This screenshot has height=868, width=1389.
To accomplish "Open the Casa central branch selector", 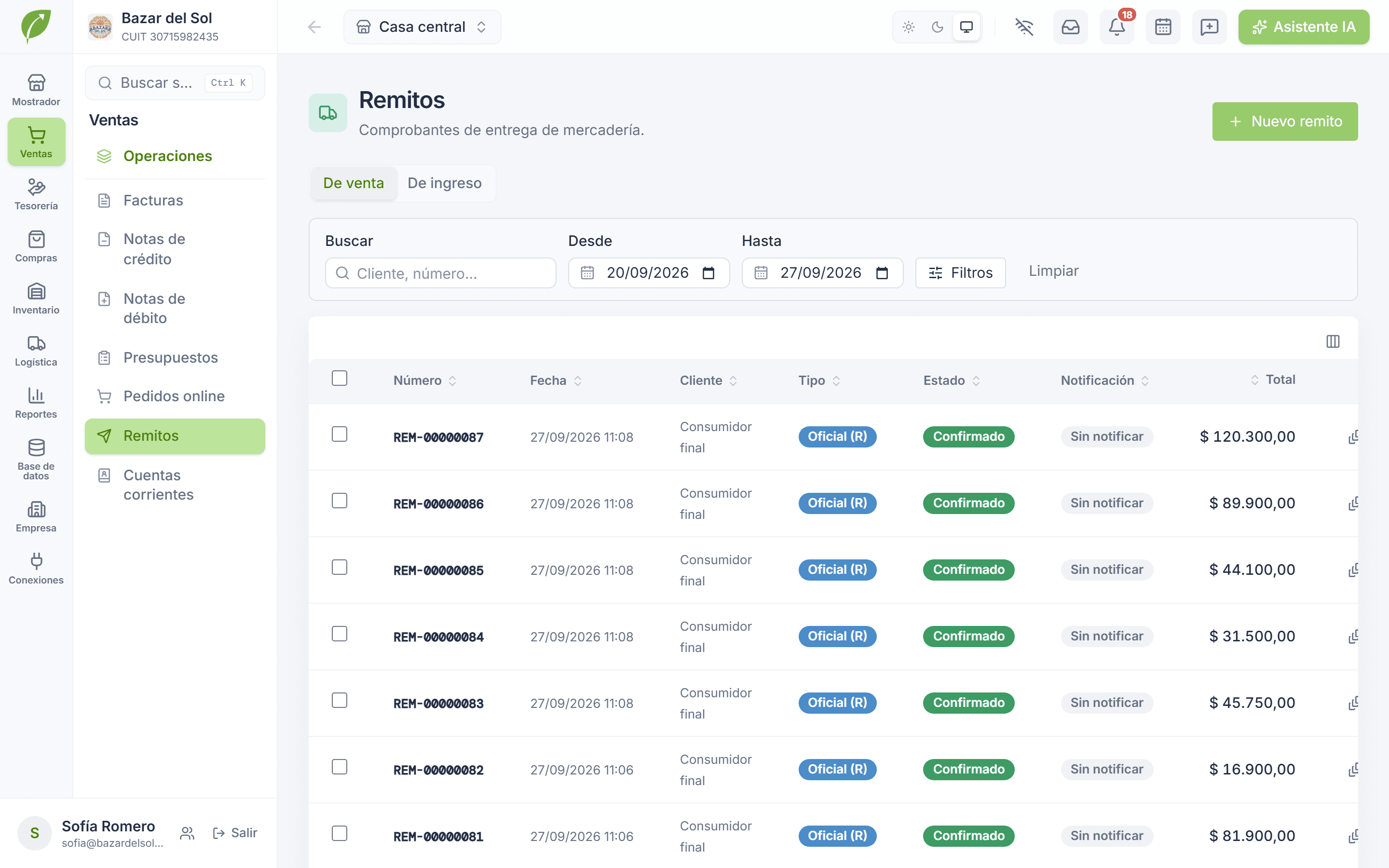I will [x=422, y=27].
